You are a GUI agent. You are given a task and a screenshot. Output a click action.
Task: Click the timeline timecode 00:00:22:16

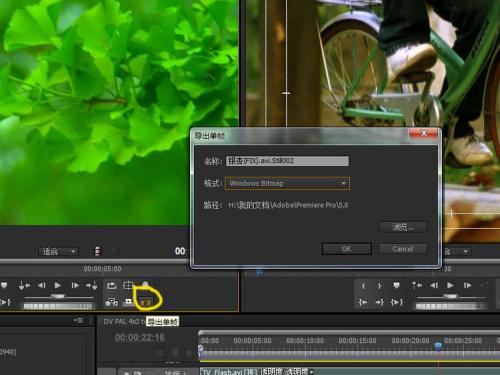[x=140, y=338]
